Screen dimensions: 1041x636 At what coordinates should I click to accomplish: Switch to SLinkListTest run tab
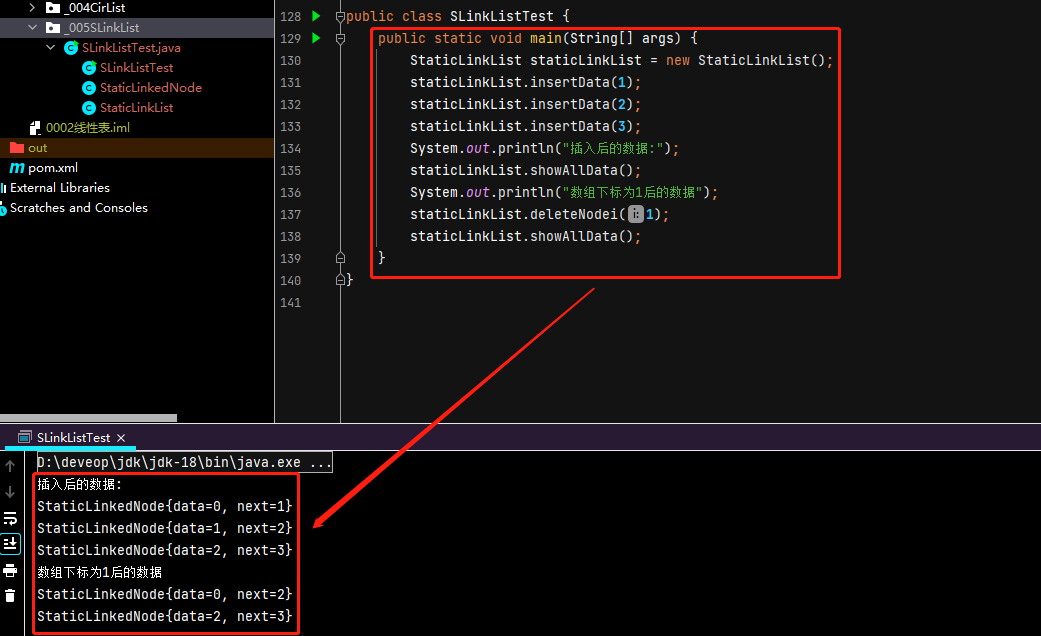73,437
